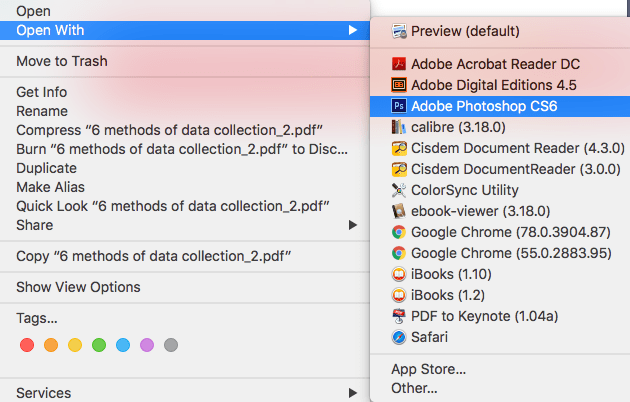This screenshot has width=630, height=402.
Task: Click the Adobe Acrobat Reader DC icon
Action: (399, 64)
